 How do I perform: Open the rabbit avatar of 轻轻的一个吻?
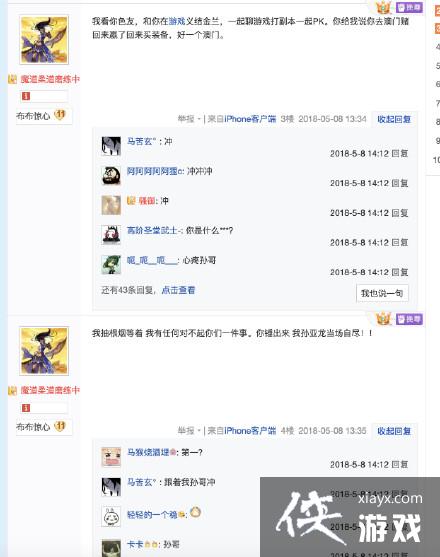[x=111, y=516]
